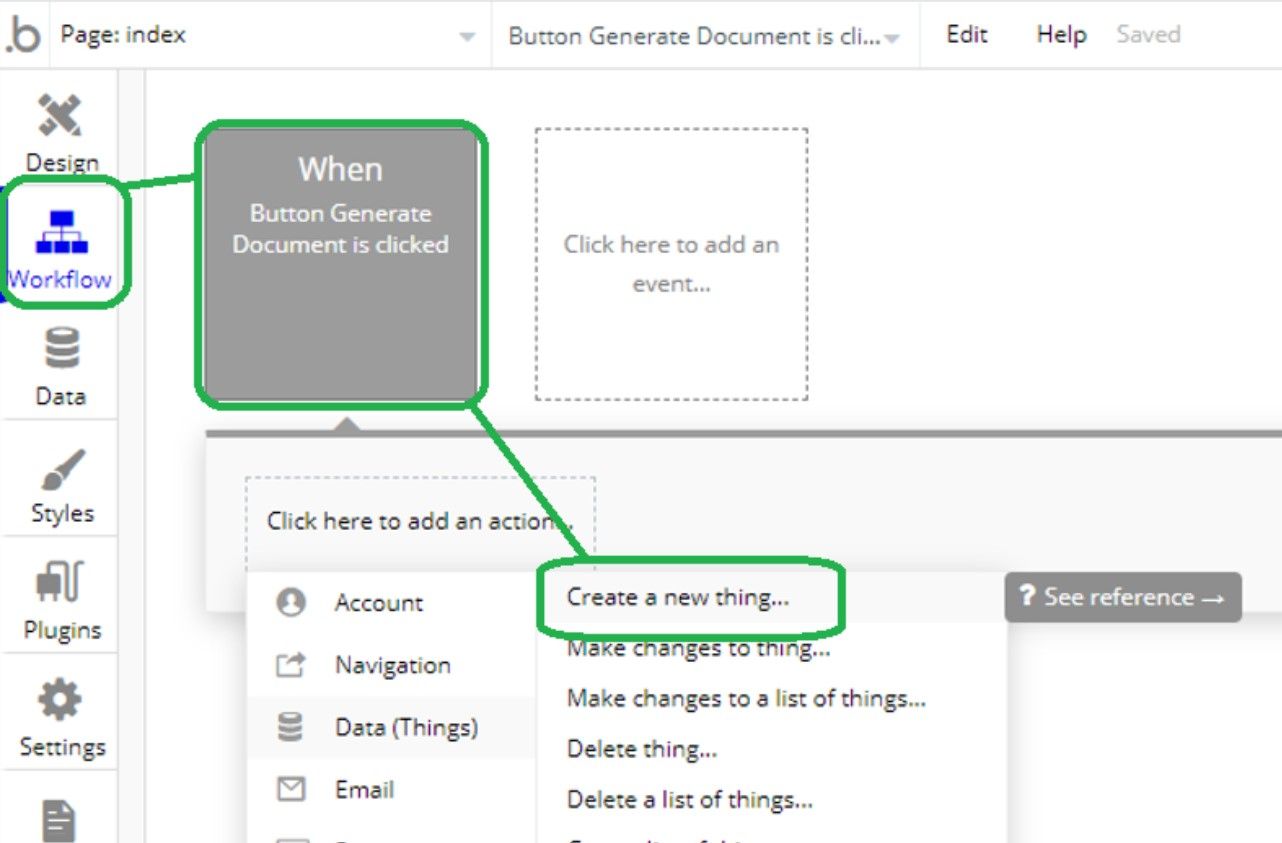Screen dimensions: 1282x843
Task: Choose Make changes to thing...
Action: [x=698, y=648]
